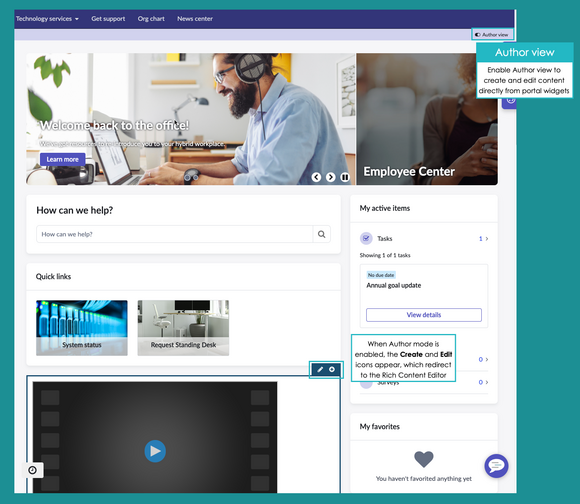The image size is (580, 504).
Task: Click the How can we help search field
Action: pyautogui.click(x=175, y=234)
